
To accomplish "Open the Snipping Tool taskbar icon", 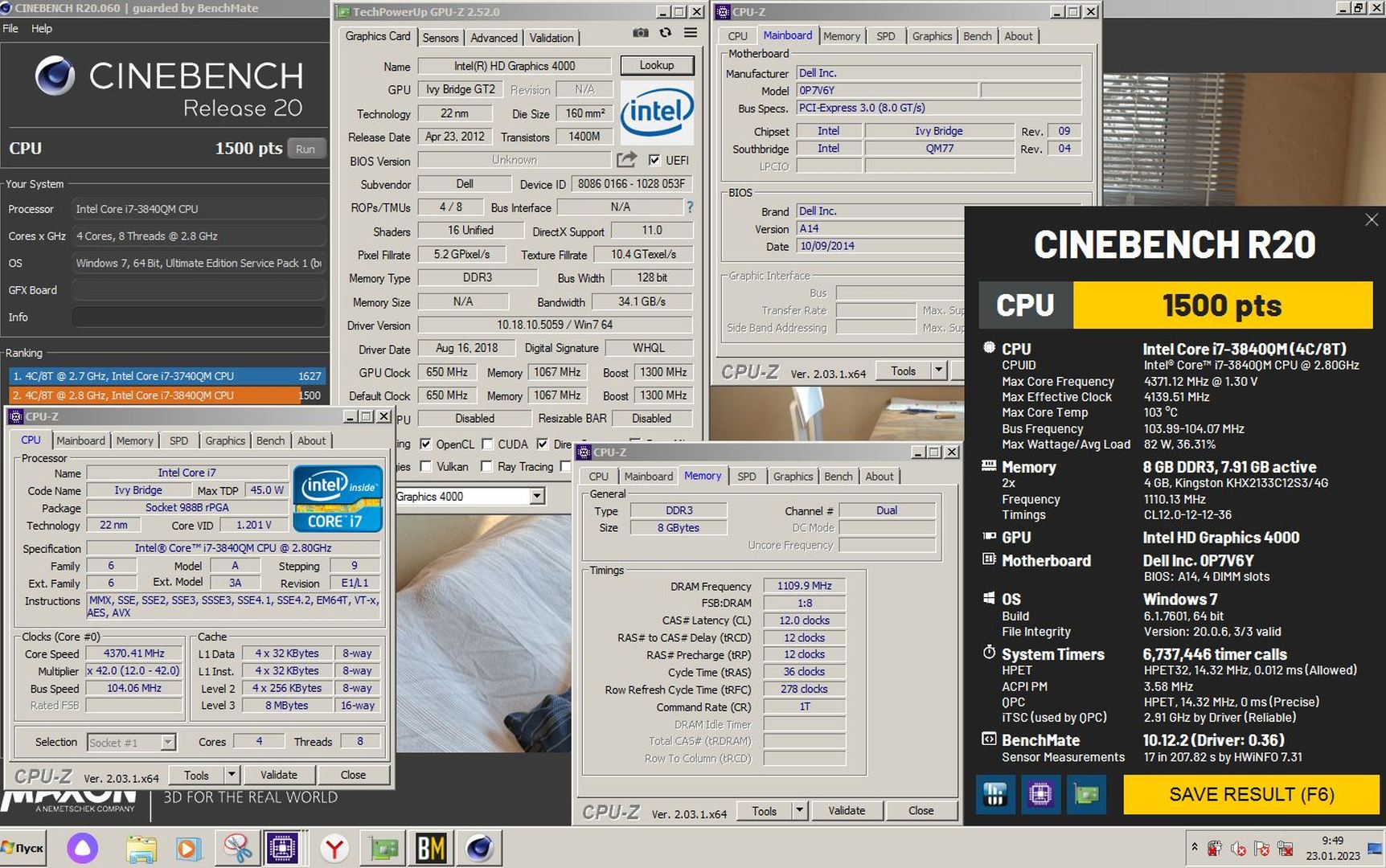I will pos(237,848).
